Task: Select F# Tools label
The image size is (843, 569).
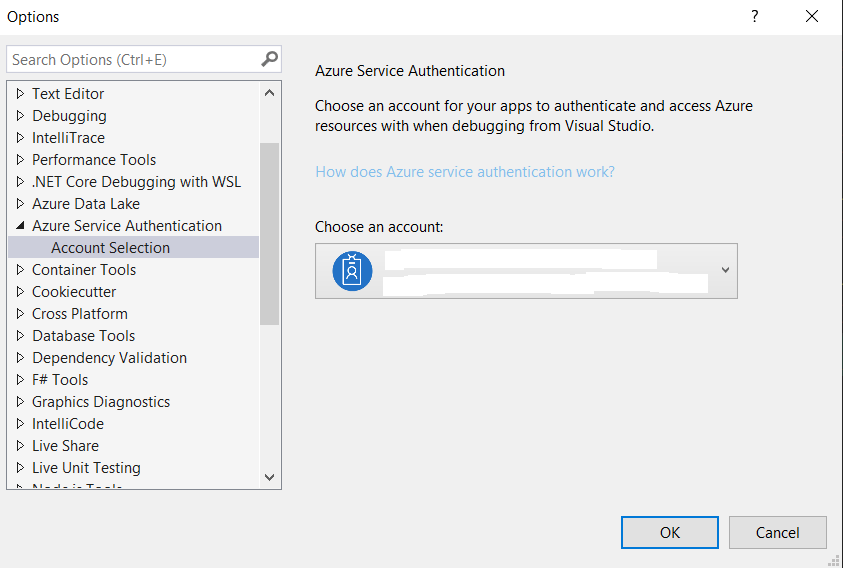Action: (x=60, y=380)
